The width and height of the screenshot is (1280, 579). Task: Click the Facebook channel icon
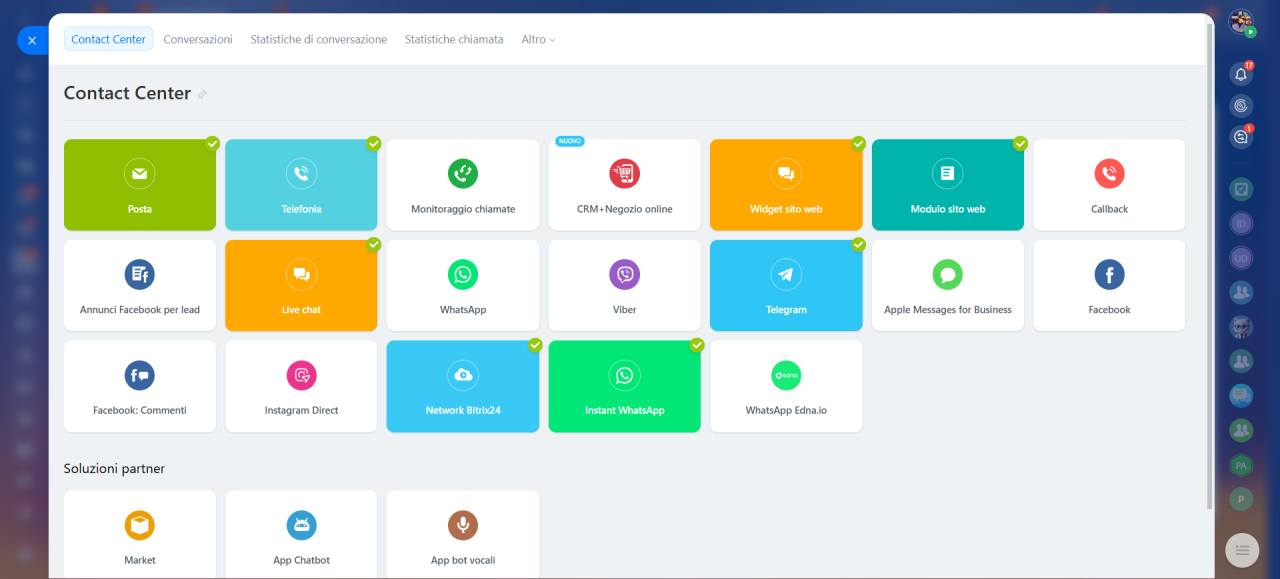tap(1109, 274)
